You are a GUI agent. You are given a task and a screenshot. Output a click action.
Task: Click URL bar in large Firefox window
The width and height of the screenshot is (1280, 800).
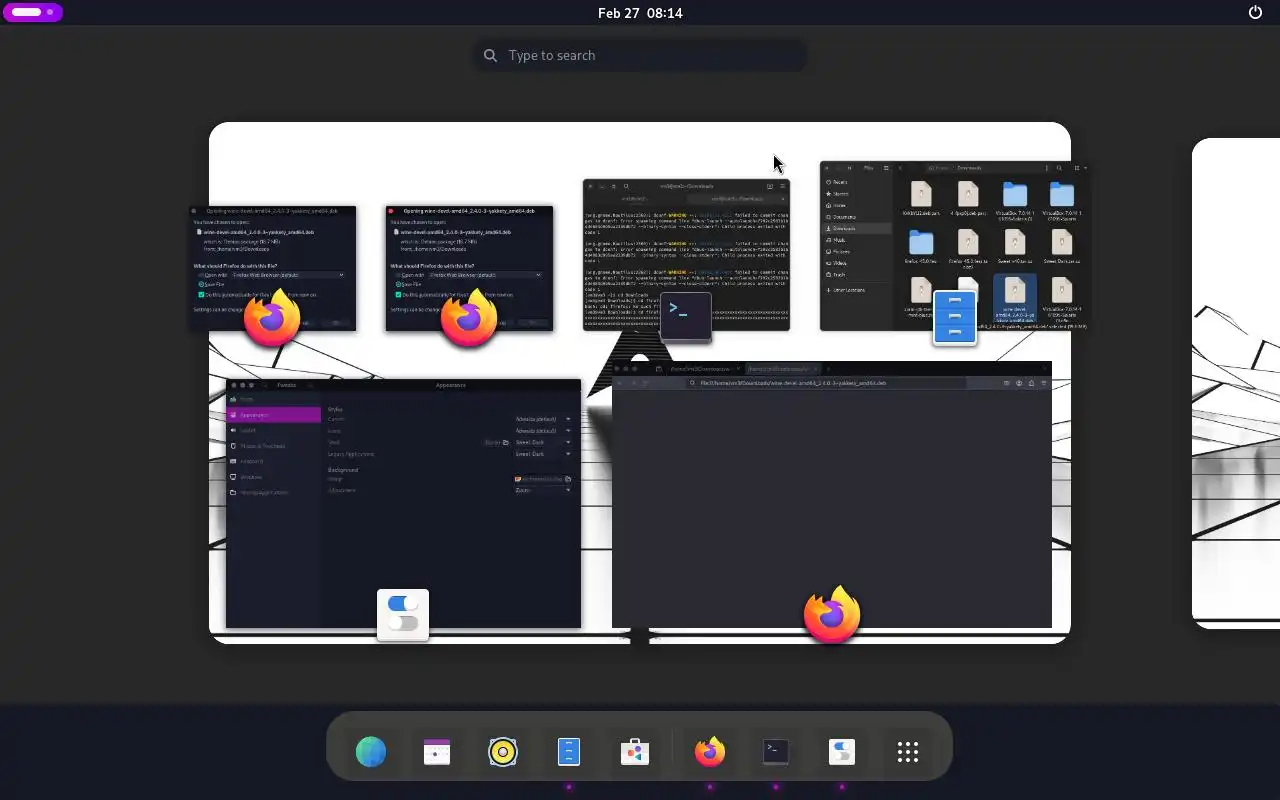(x=826, y=383)
